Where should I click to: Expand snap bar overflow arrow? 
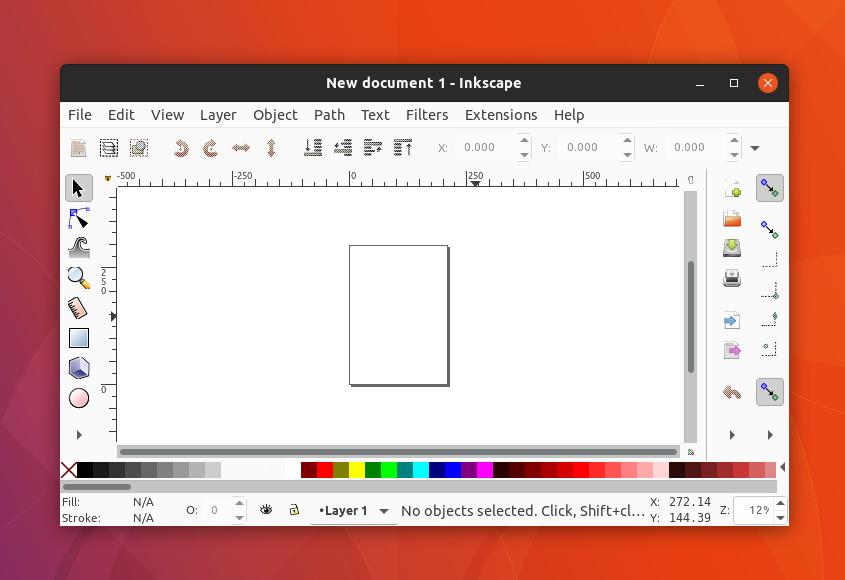point(770,434)
